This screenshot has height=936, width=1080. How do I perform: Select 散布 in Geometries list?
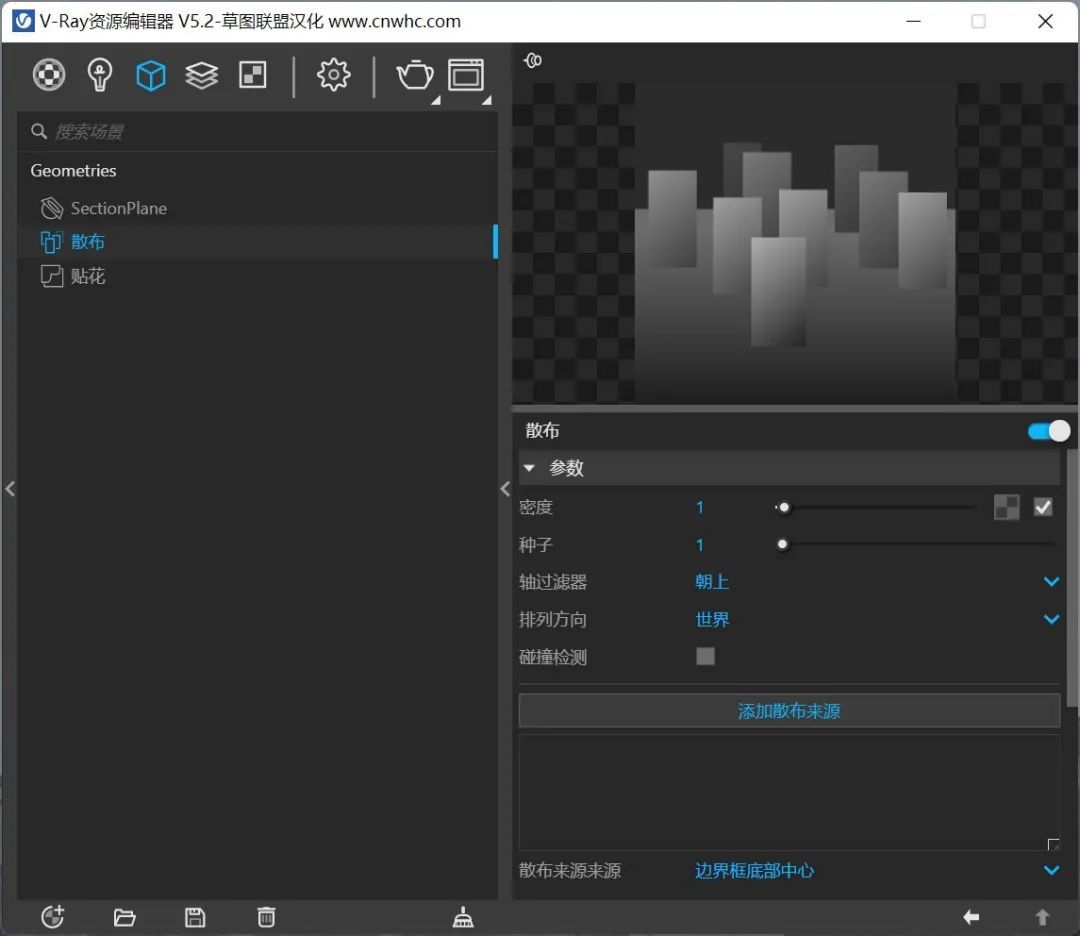pyautogui.click(x=257, y=242)
